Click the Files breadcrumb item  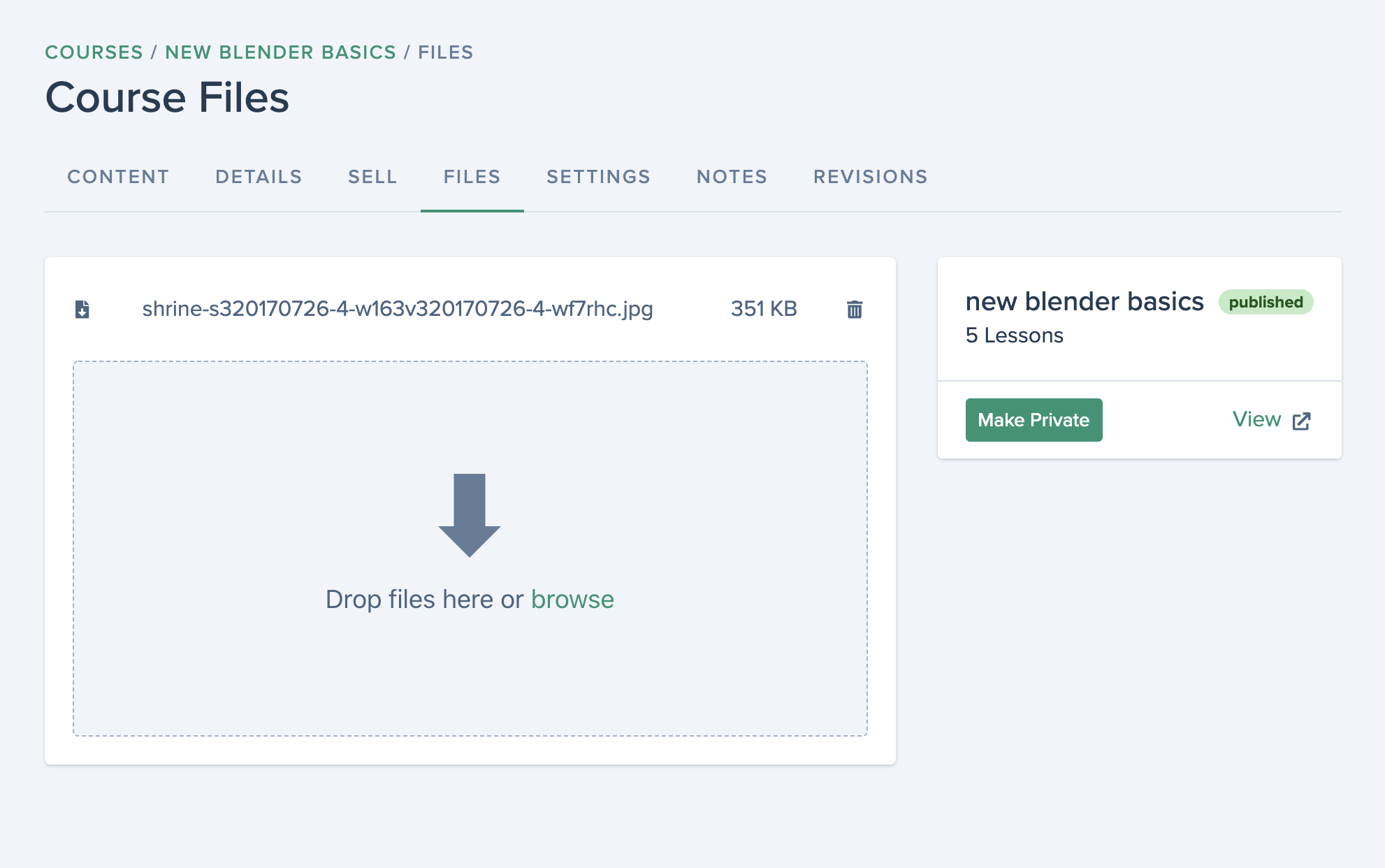[x=446, y=52]
